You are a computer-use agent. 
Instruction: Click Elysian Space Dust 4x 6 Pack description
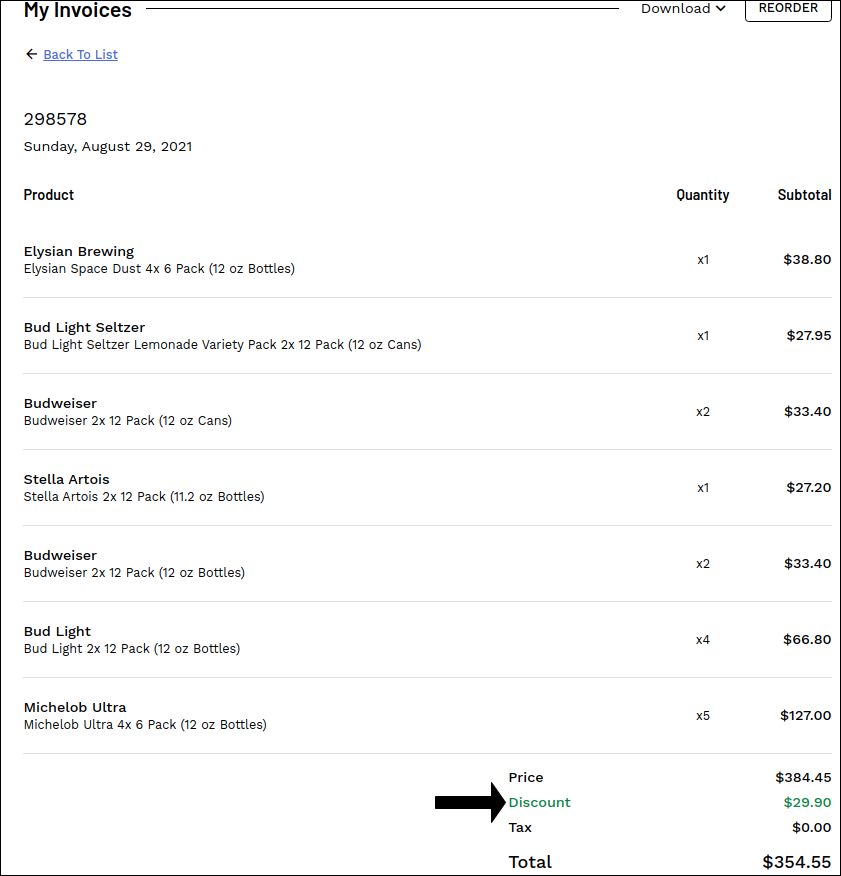pyautogui.click(x=159, y=269)
